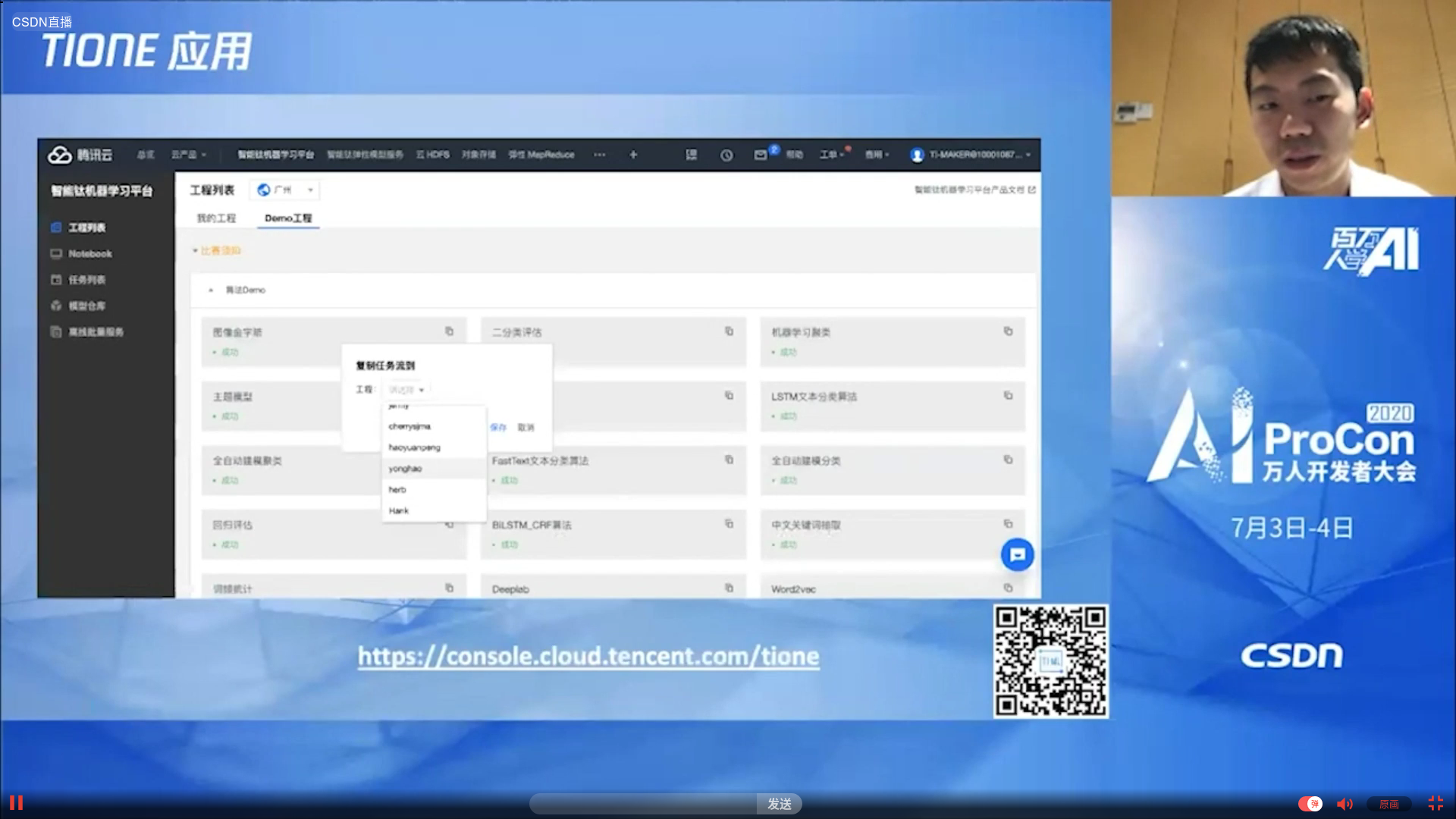This screenshot has width=1456, height=819.
Task: Click the clock icon in the top bar
Action: (x=726, y=155)
